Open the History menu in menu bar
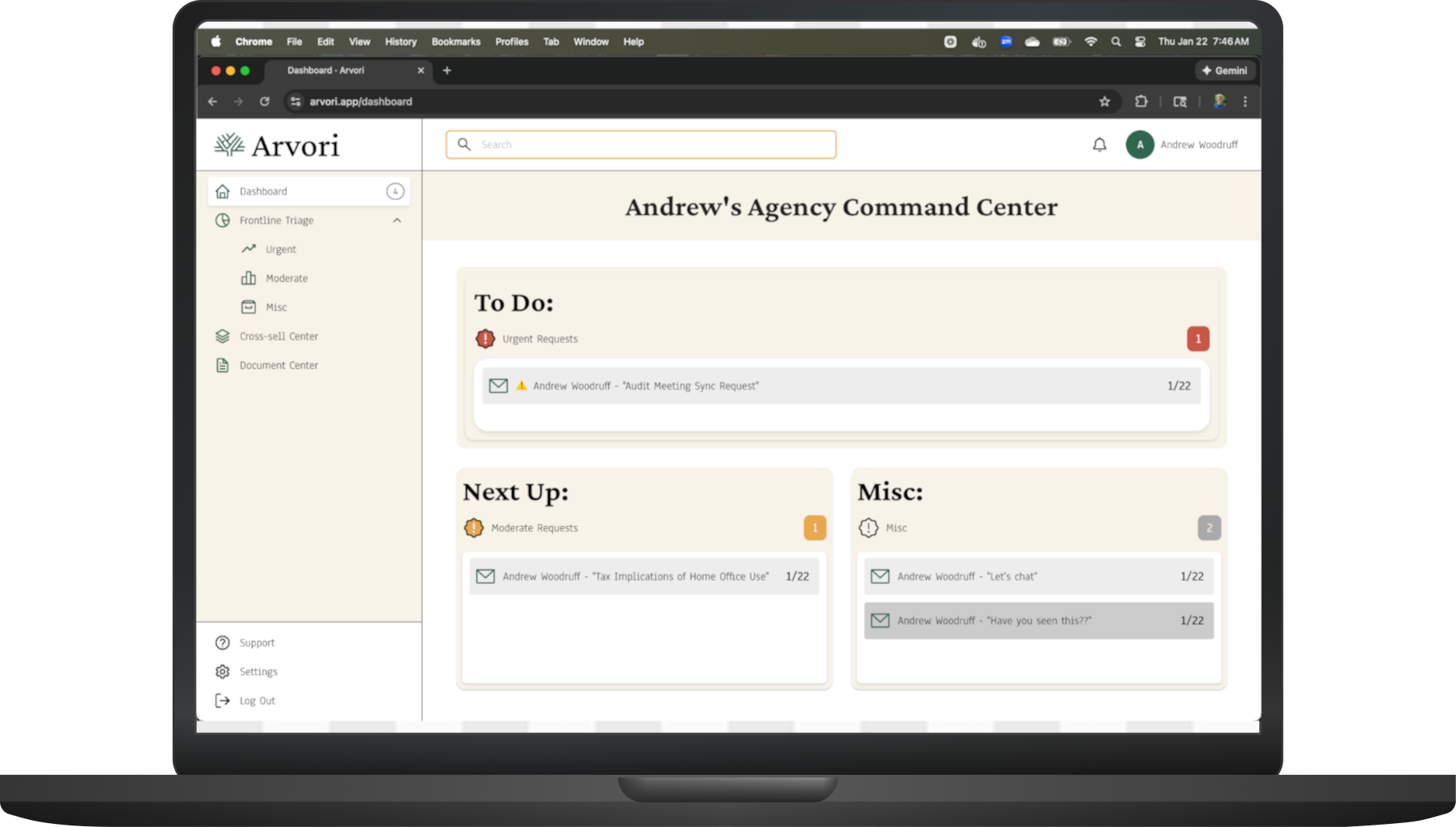Viewport: 1456px width, 827px height. tap(400, 42)
